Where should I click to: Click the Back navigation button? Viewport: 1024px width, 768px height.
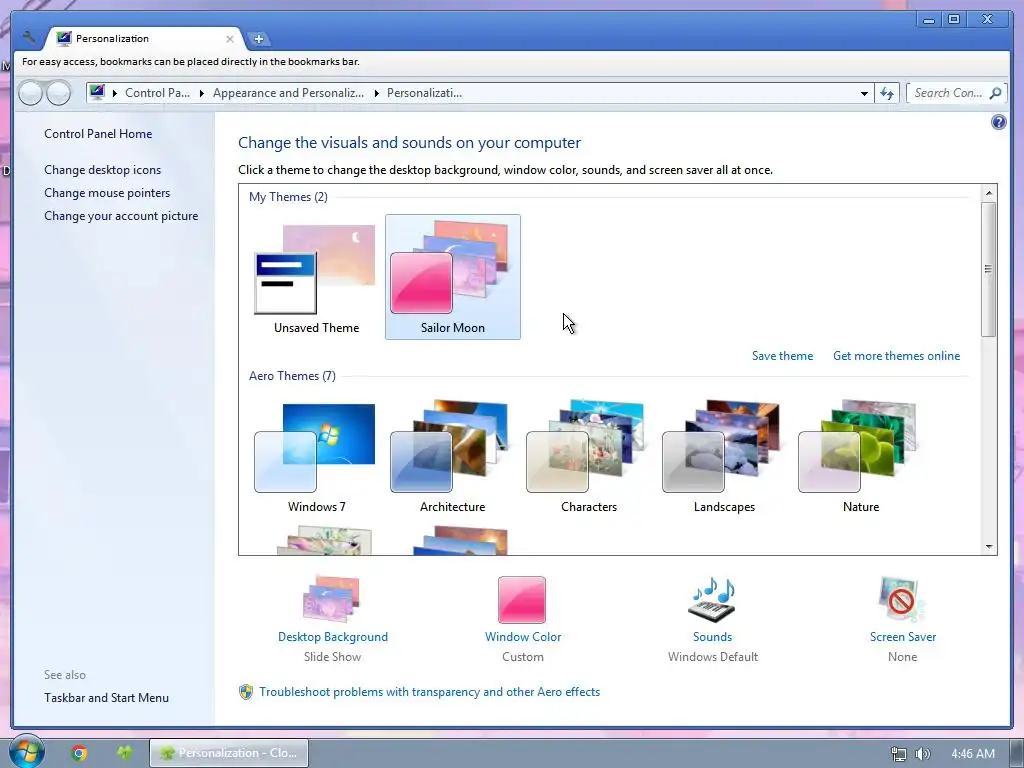click(x=31, y=93)
